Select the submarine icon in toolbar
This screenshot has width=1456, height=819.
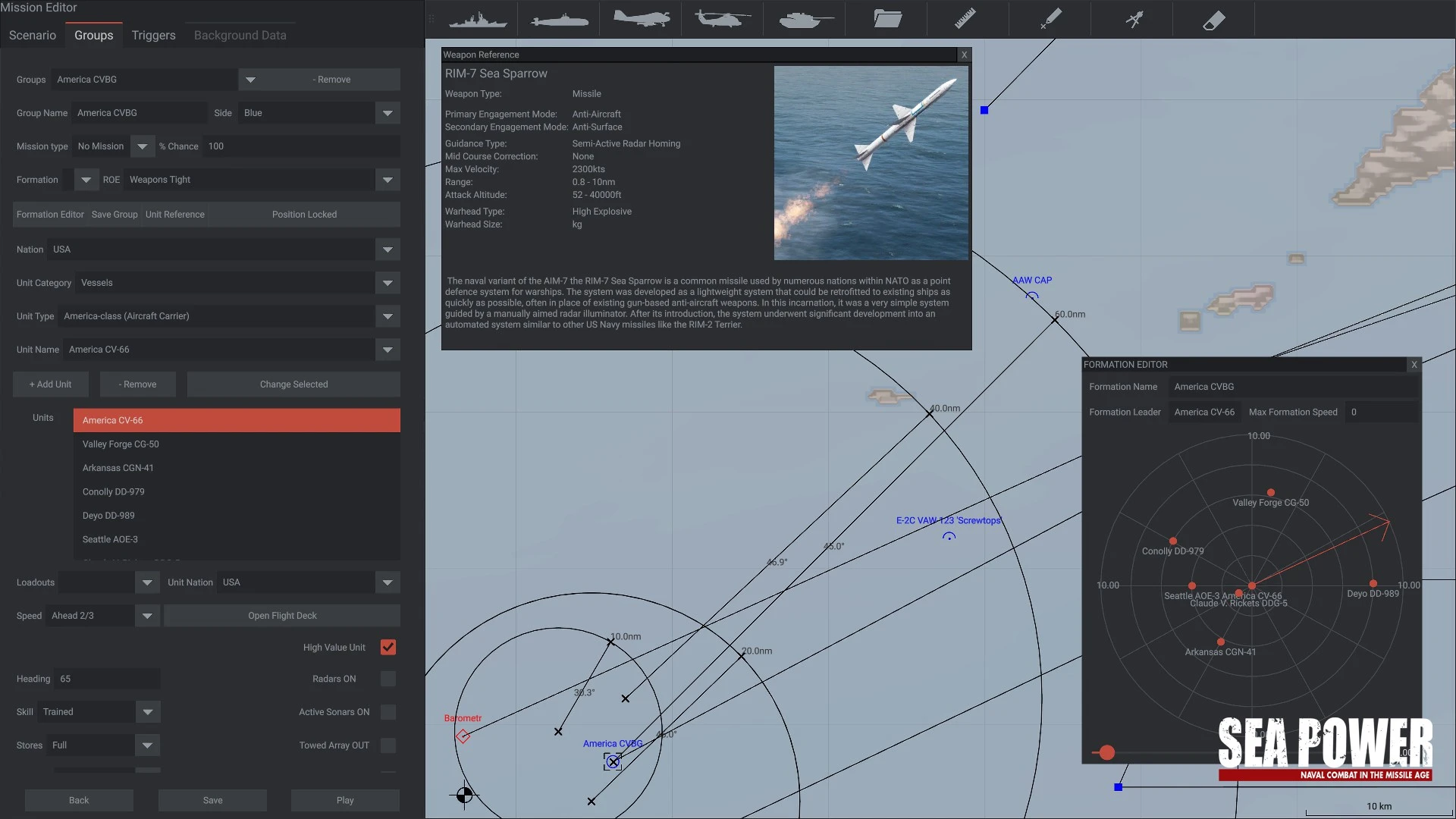pyautogui.click(x=559, y=19)
